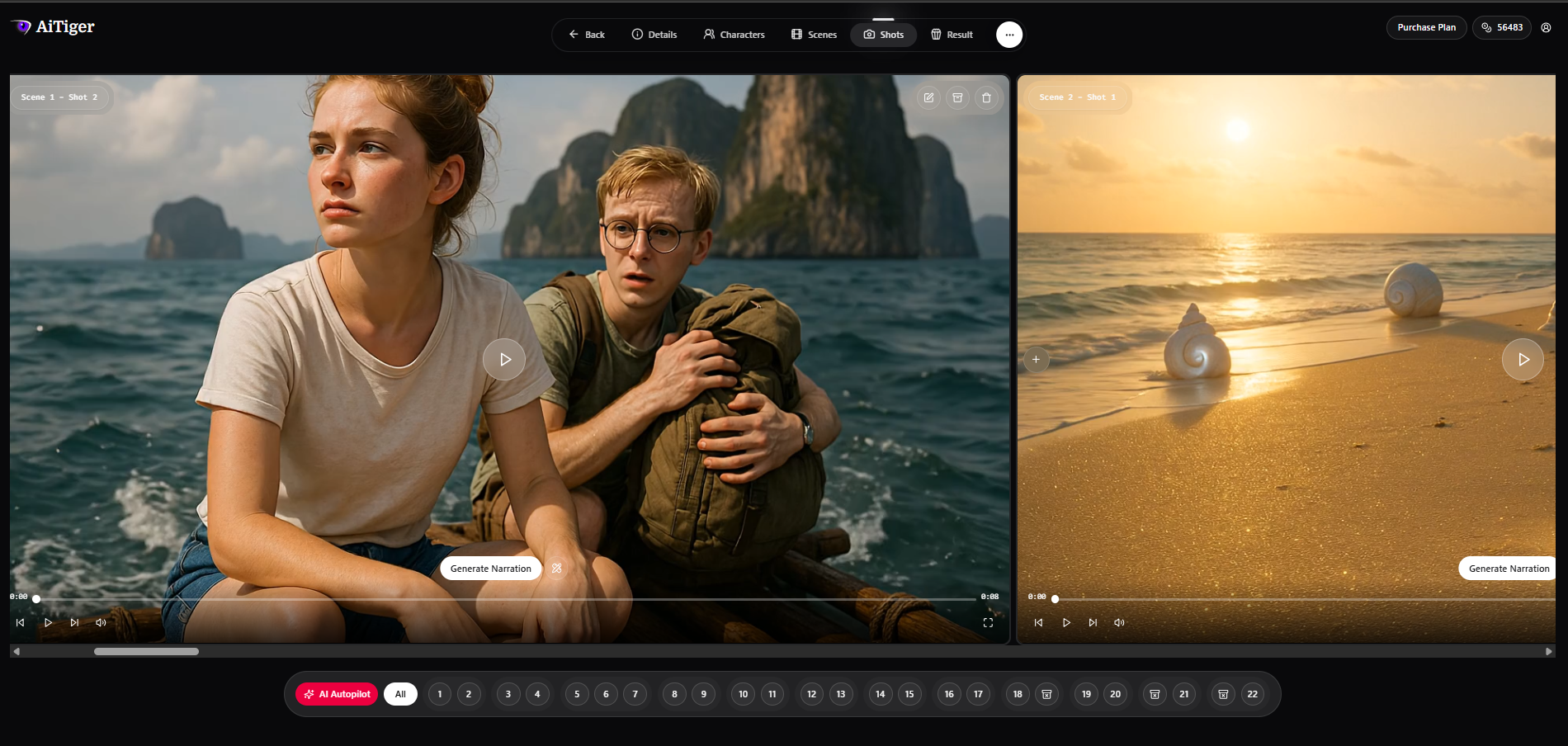Image resolution: width=1568 pixels, height=746 pixels.
Task: Edit Scene 1 Shot 2 with pencil icon
Action: coord(928,97)
